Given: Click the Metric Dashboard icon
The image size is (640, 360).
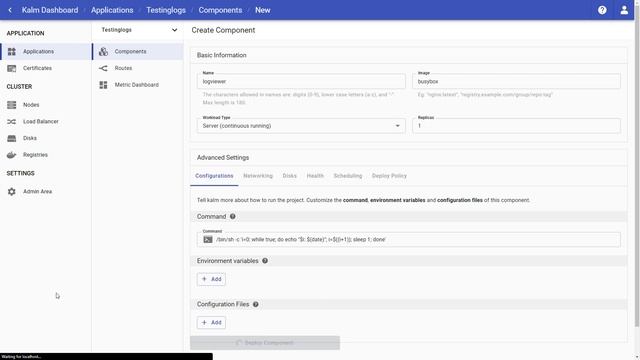Looking at the screenshot, I should pos(103,85).
